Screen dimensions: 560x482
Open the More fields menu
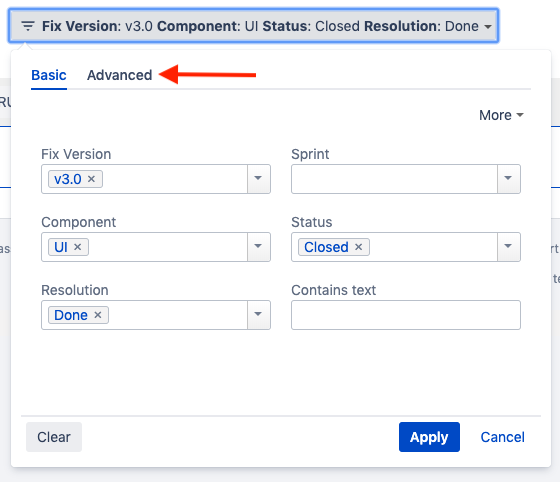[x=501, y=115]
